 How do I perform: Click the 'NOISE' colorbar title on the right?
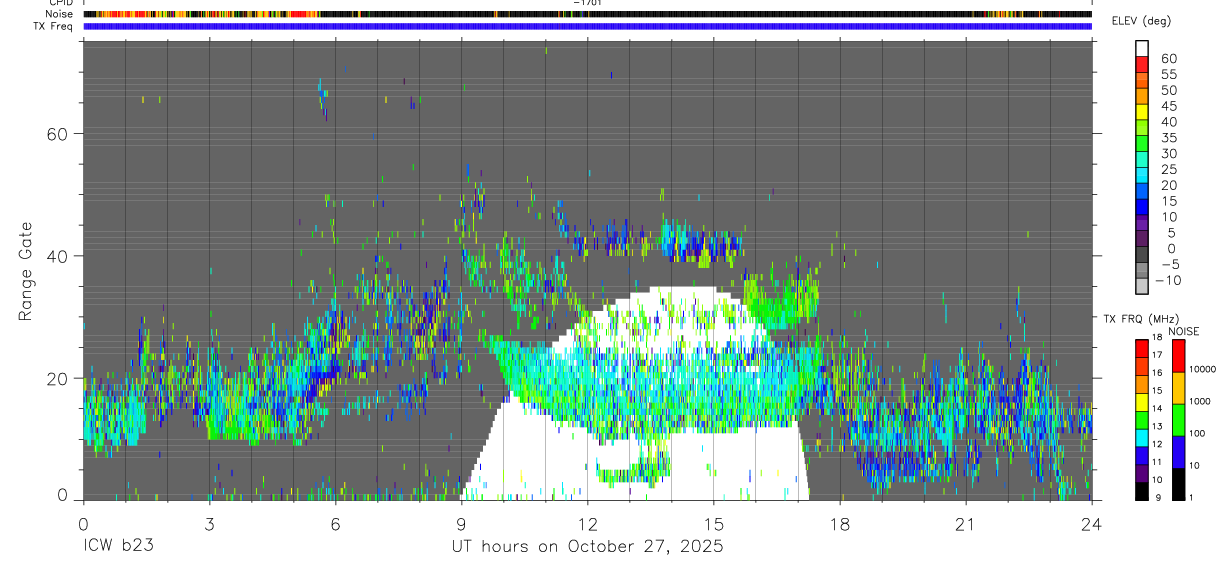1183,331
